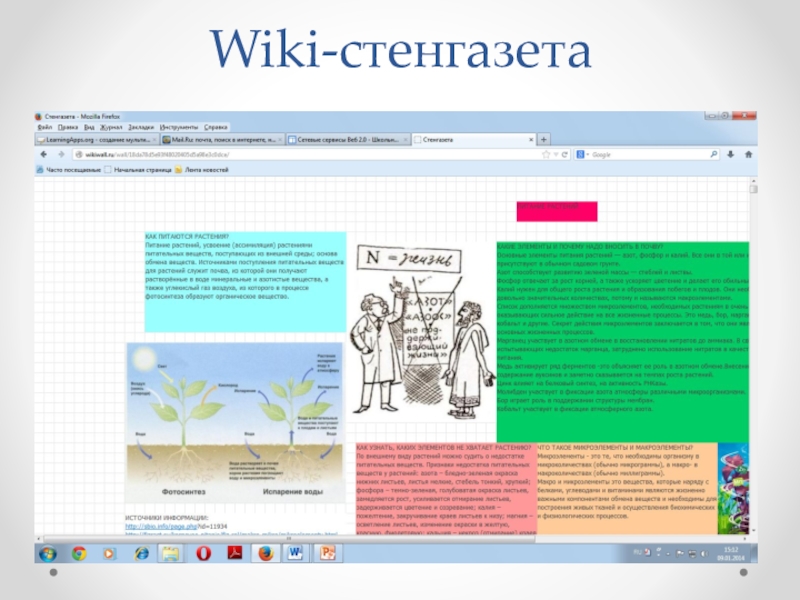This screenshot has height=600, width=800.
Task: Switch to Word in the taskbar
Action: click(x=295, y=554)
